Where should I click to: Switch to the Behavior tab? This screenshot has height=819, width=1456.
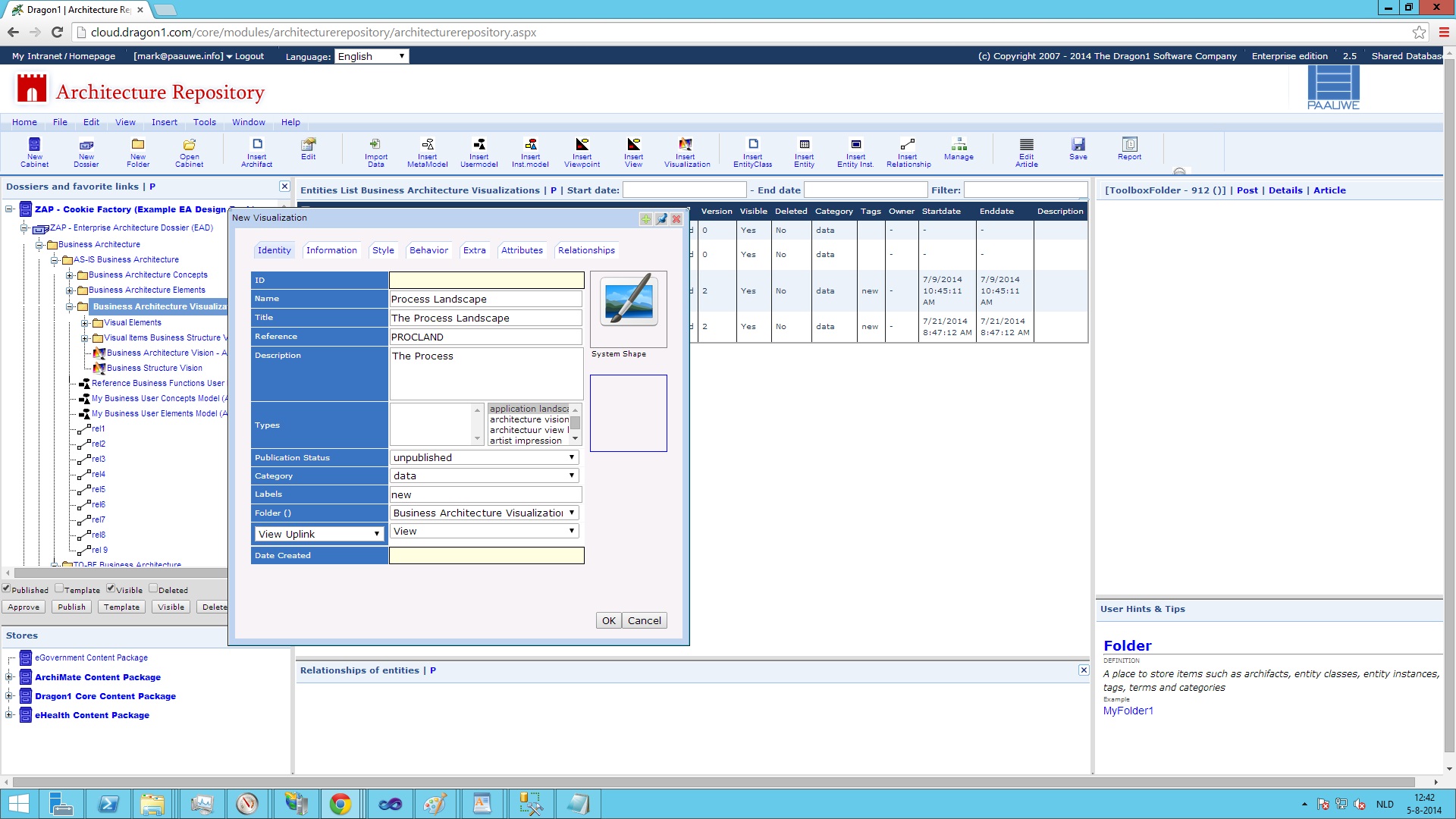tap(428, 250)
